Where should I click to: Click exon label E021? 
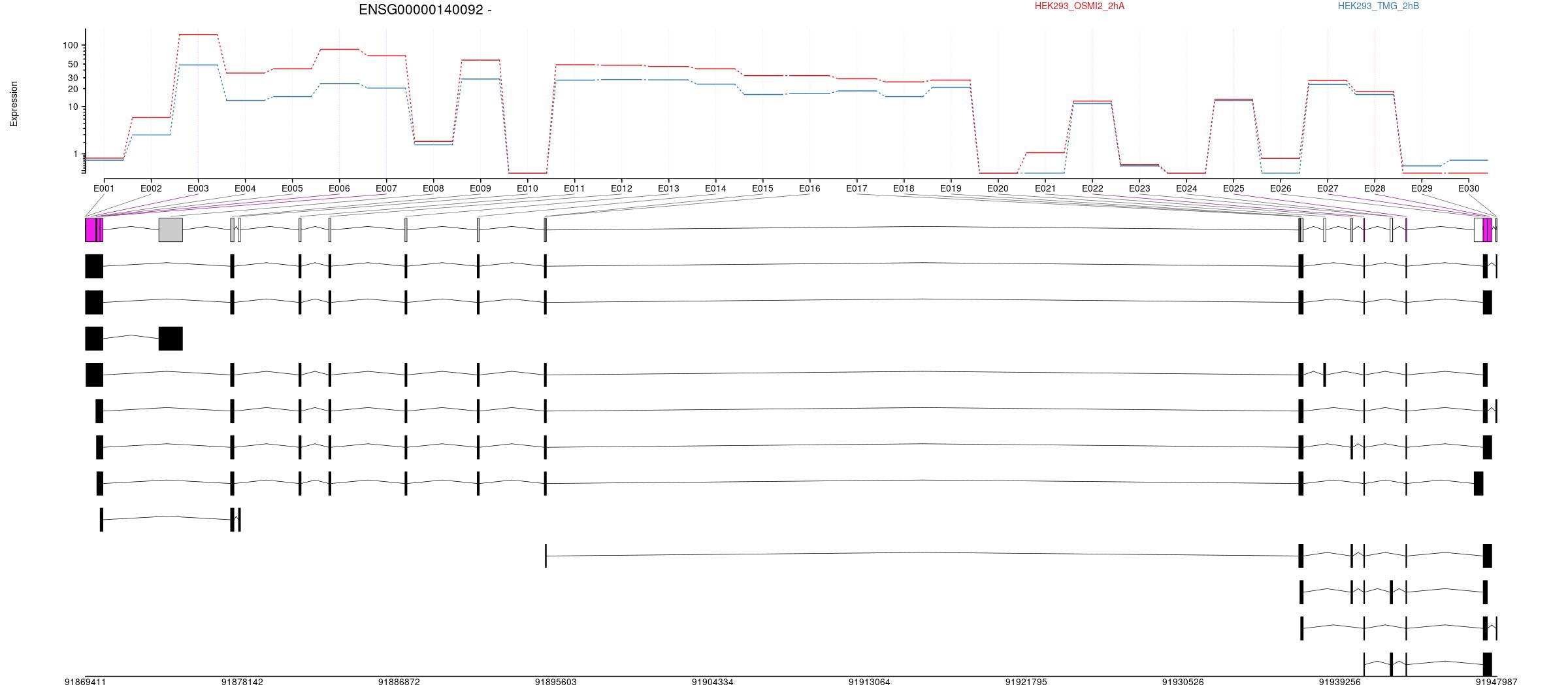[x=1045, y=188]
